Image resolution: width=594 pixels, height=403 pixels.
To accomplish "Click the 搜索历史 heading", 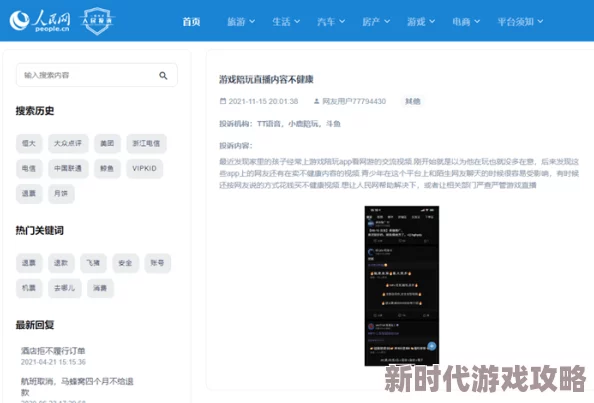I will (35, 111).
